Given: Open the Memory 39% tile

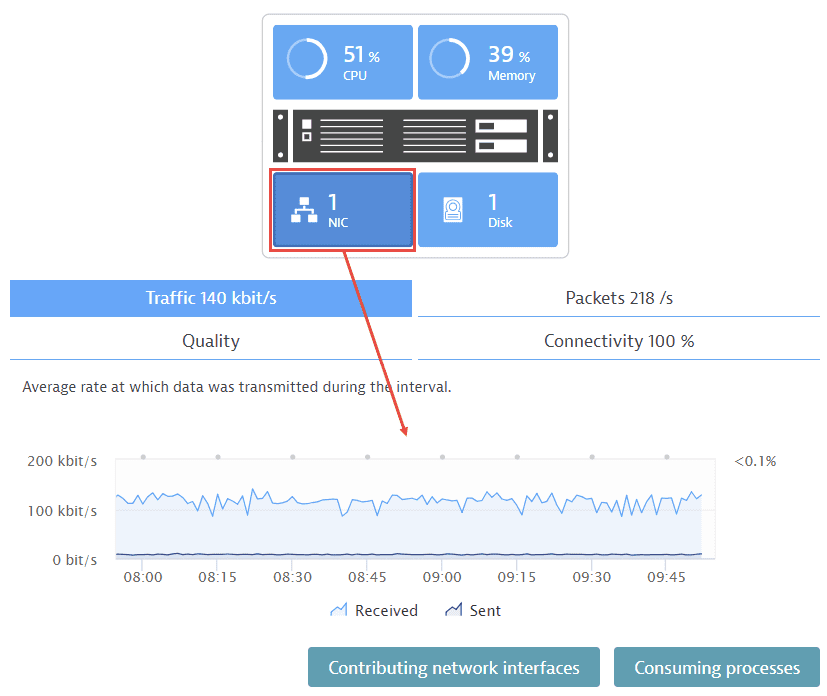Looking at the screenshot, I should pos(488,62).
